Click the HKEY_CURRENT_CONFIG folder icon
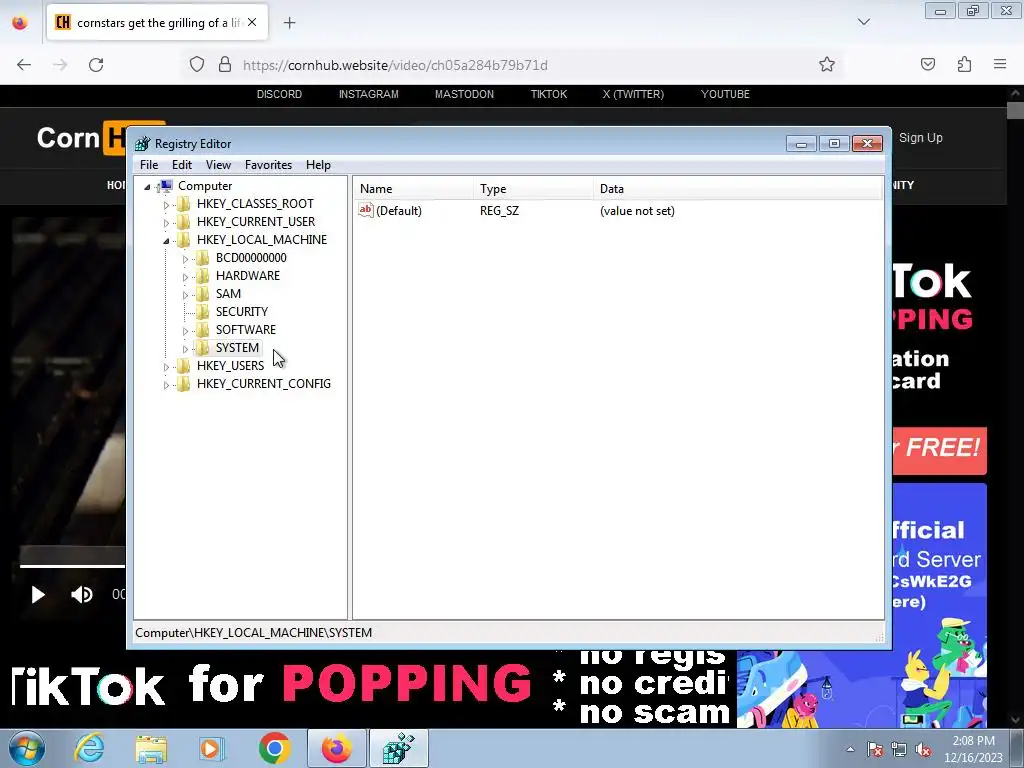This screenshot has height=768, width=1024. (x=184, y=383)
